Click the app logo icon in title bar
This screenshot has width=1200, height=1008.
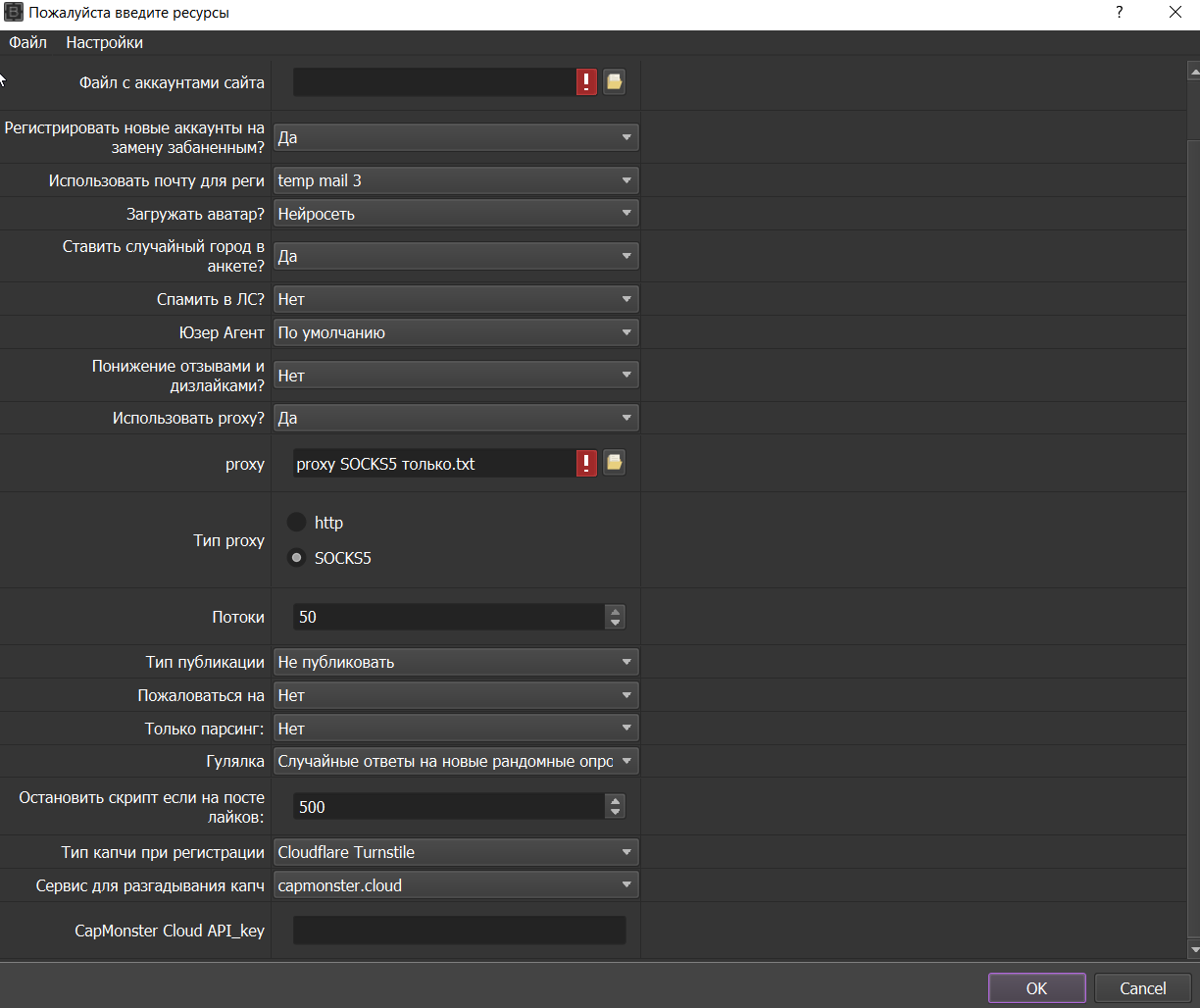click(14, 14)
